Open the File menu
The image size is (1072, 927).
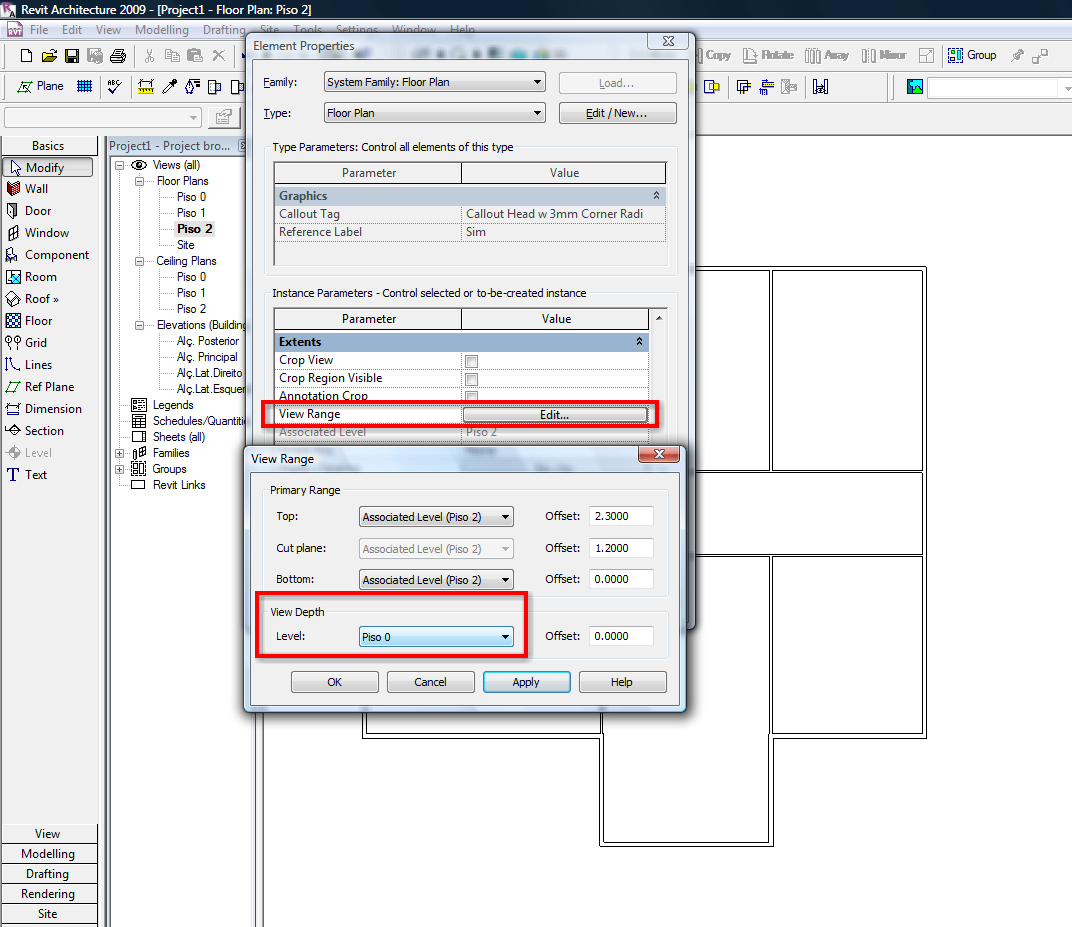click(39, 30)
